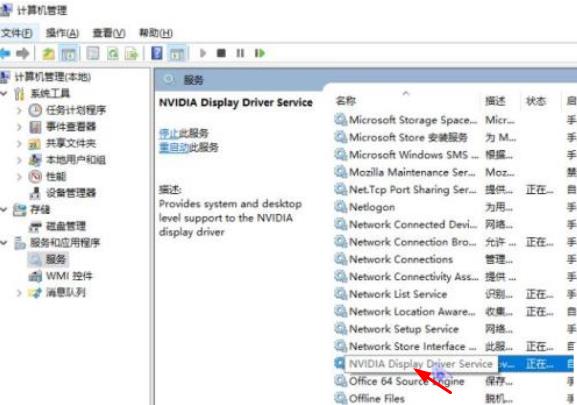
Task: Click the 停止 link to stop this service
Action: click(x=169, y=133)
